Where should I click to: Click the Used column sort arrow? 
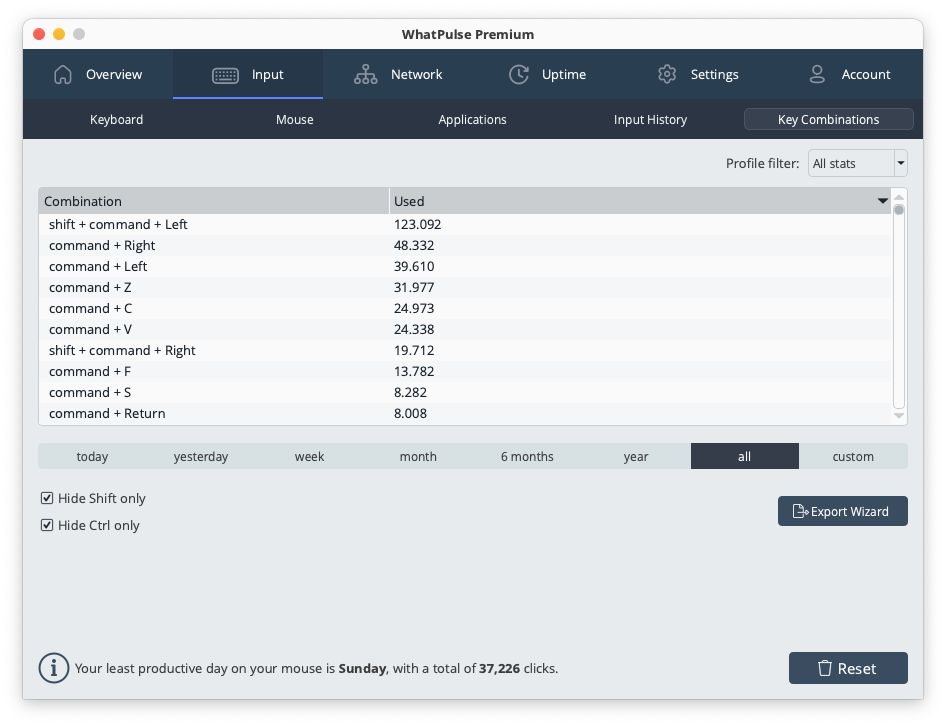pyautogui.click(x=882, y=201)
